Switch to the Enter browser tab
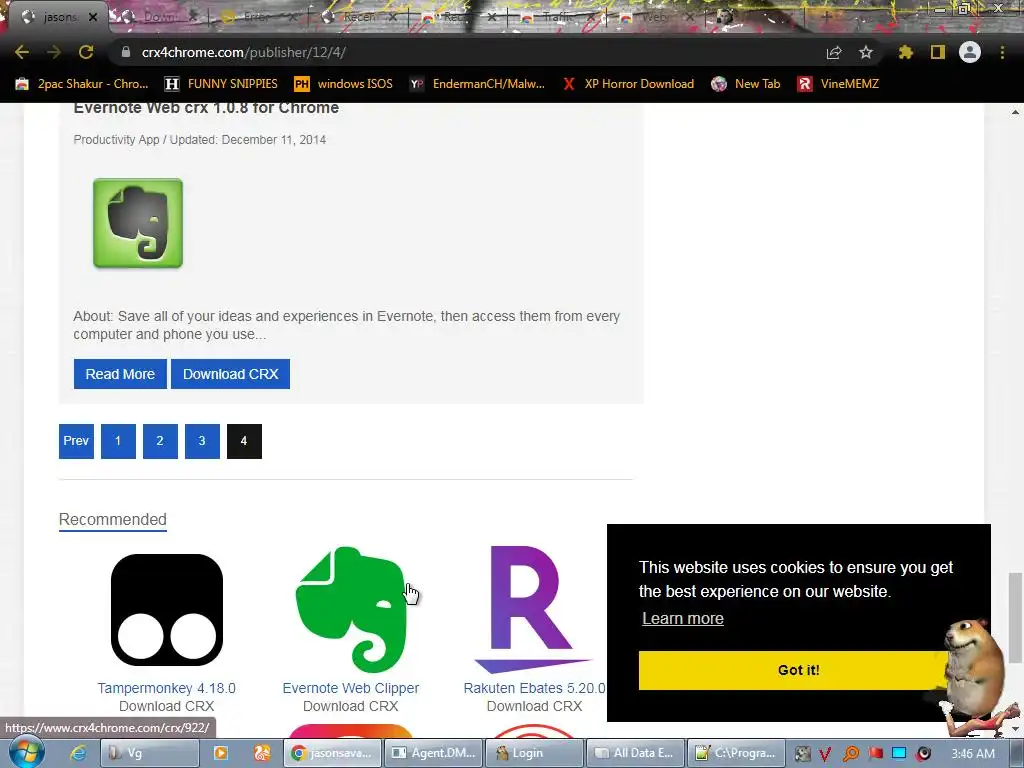This screenshot has height=768, width=1024. [x=257, y=17]
